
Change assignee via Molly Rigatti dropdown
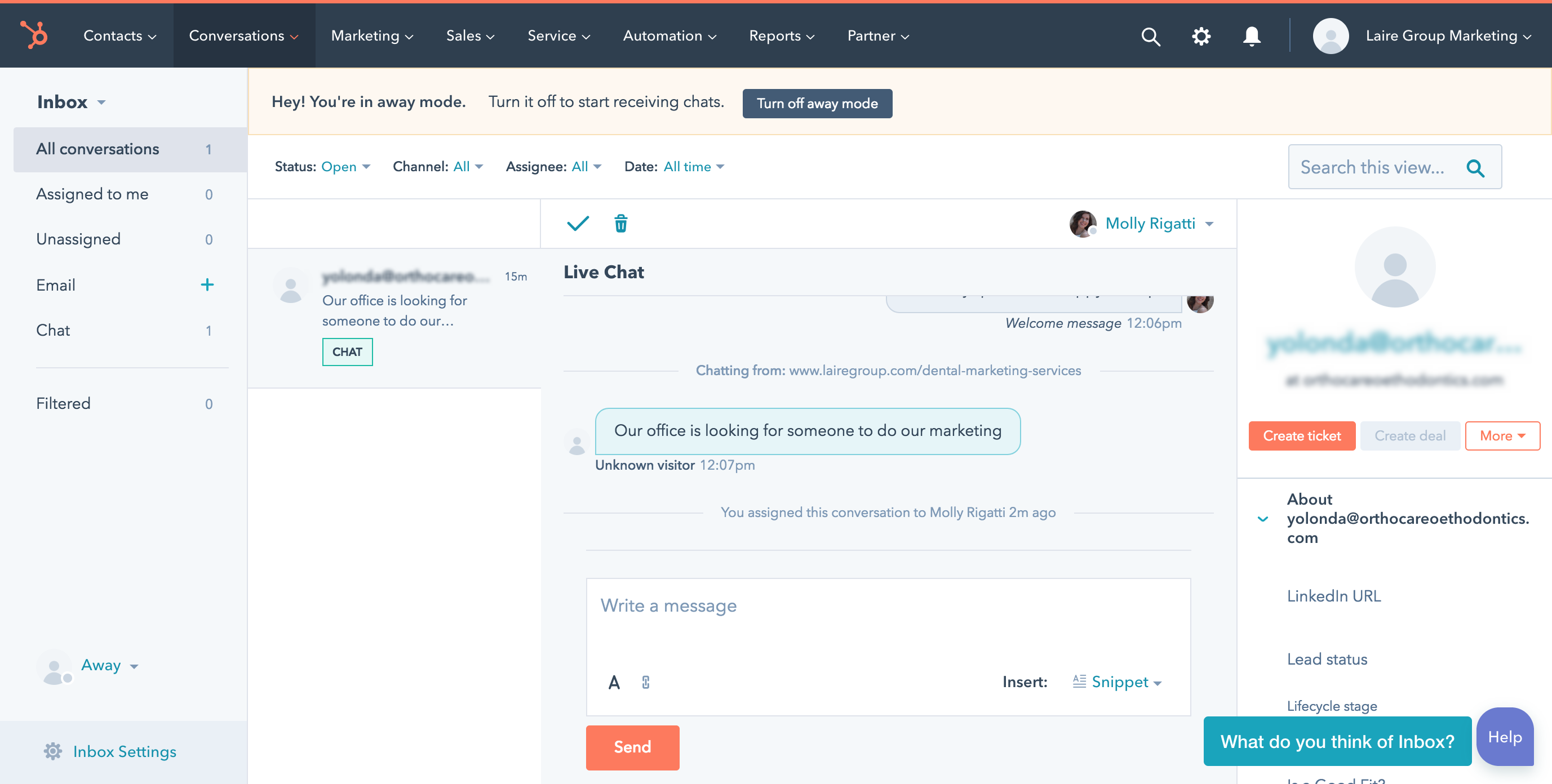click(x=1159, y=224)
